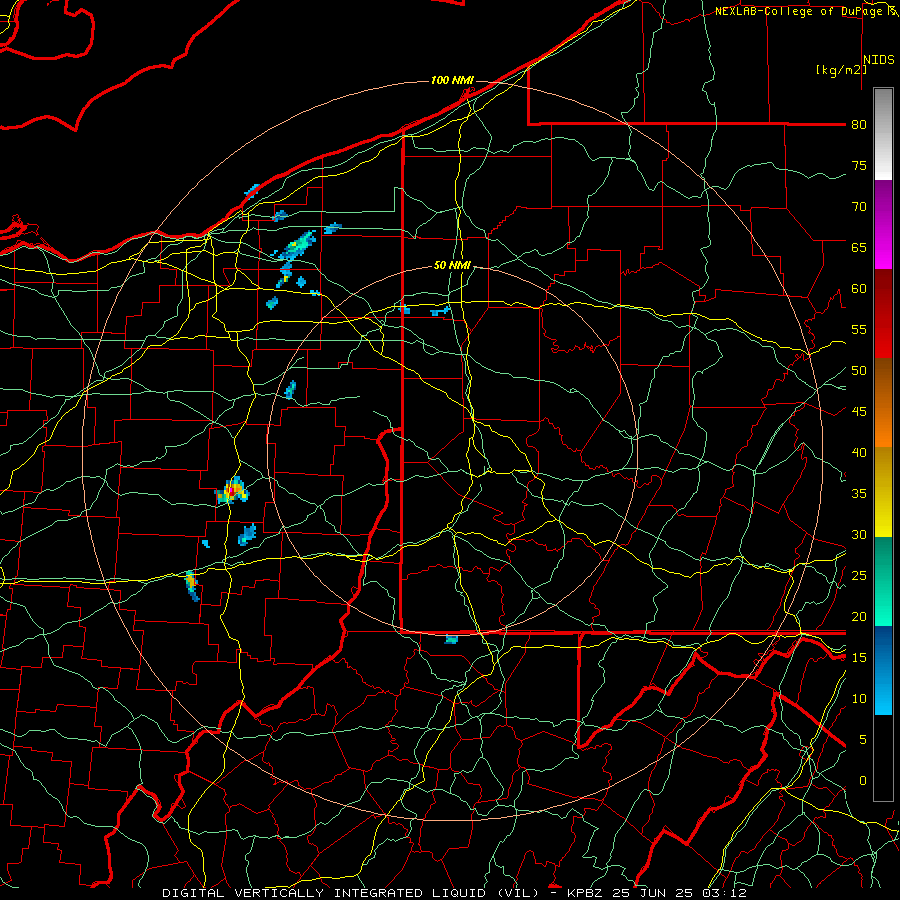Click the '60' value on the scale

(x=859, y=289)
